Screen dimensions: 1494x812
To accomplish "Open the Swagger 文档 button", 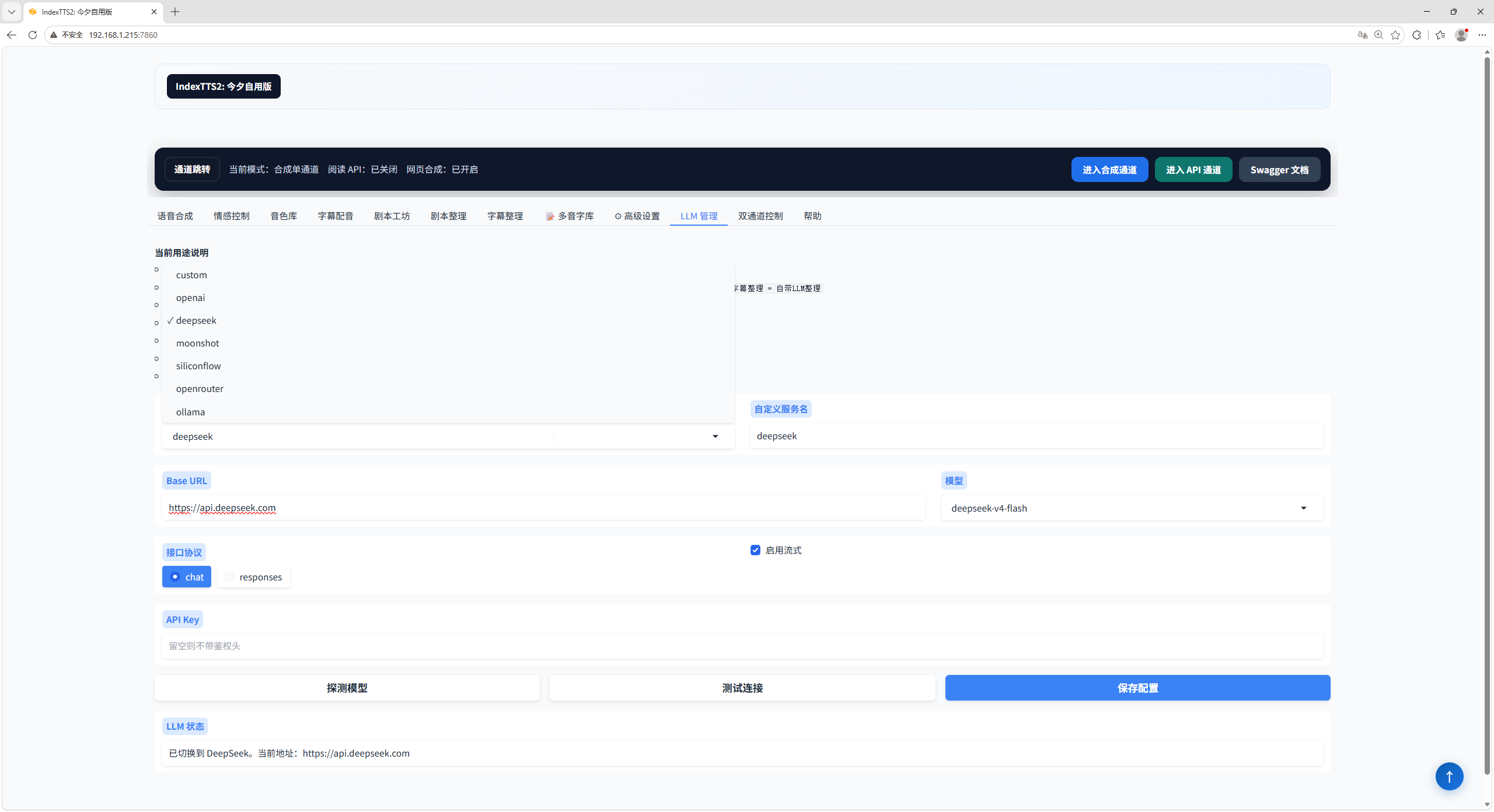I will (x=1279, y=170).
